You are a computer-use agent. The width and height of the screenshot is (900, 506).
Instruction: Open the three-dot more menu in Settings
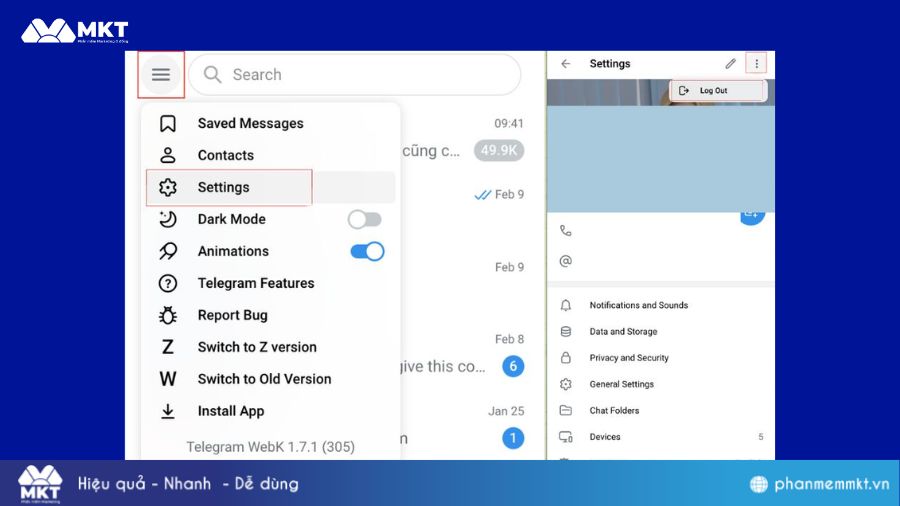tap(757, 64)
